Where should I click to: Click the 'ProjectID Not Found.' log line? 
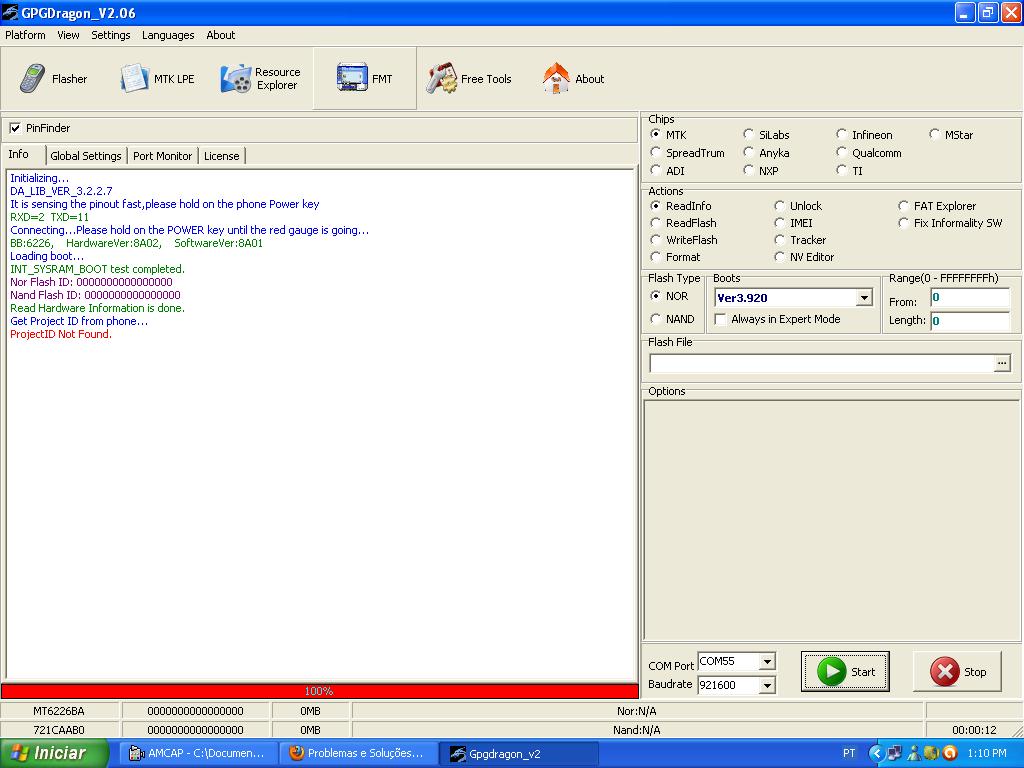(x=61, y=334)
